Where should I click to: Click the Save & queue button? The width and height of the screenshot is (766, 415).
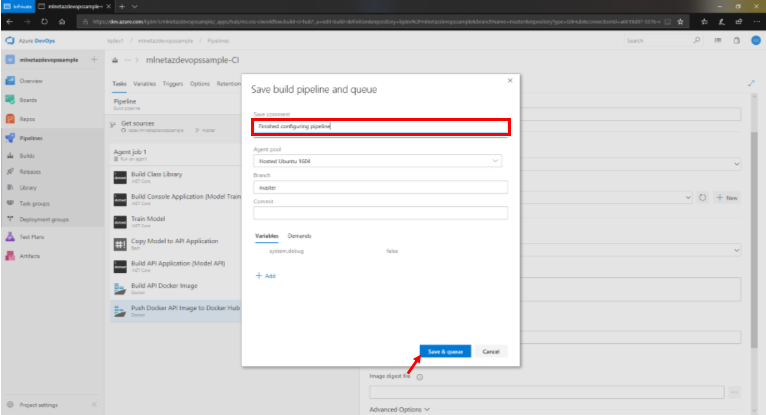click(x=443, y=352)
